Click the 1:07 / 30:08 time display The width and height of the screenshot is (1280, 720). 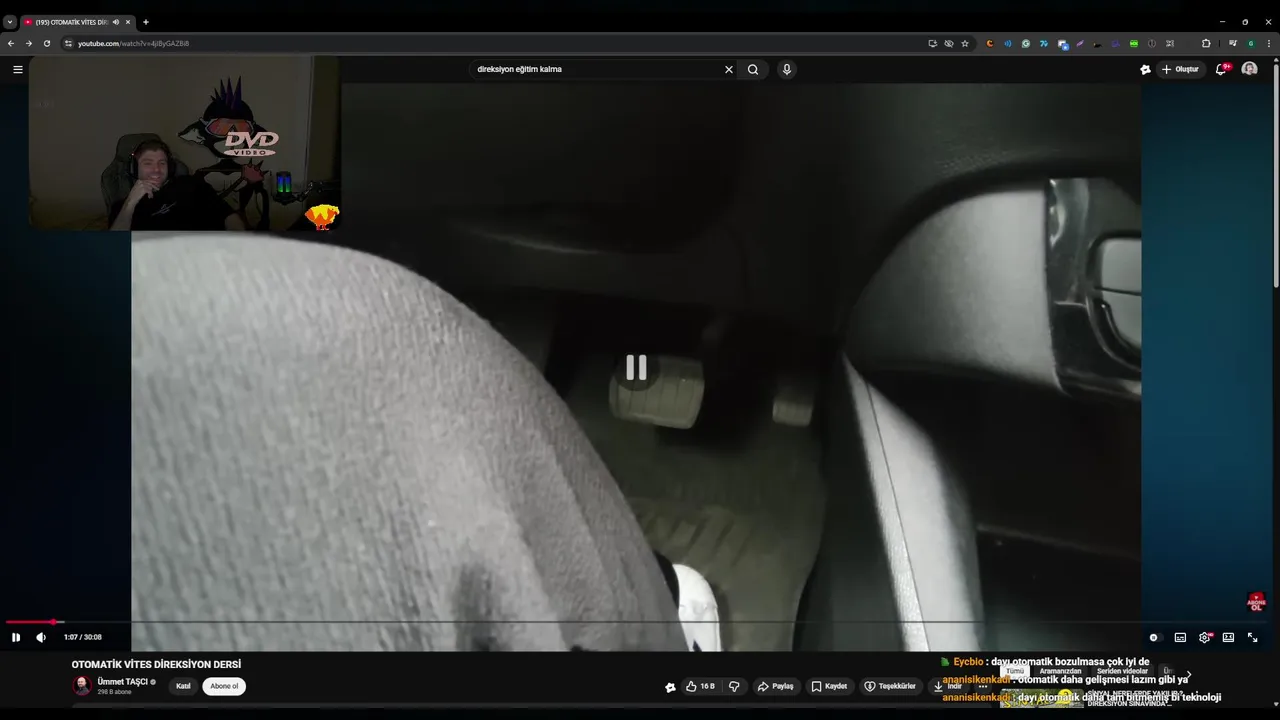[83, 637]
